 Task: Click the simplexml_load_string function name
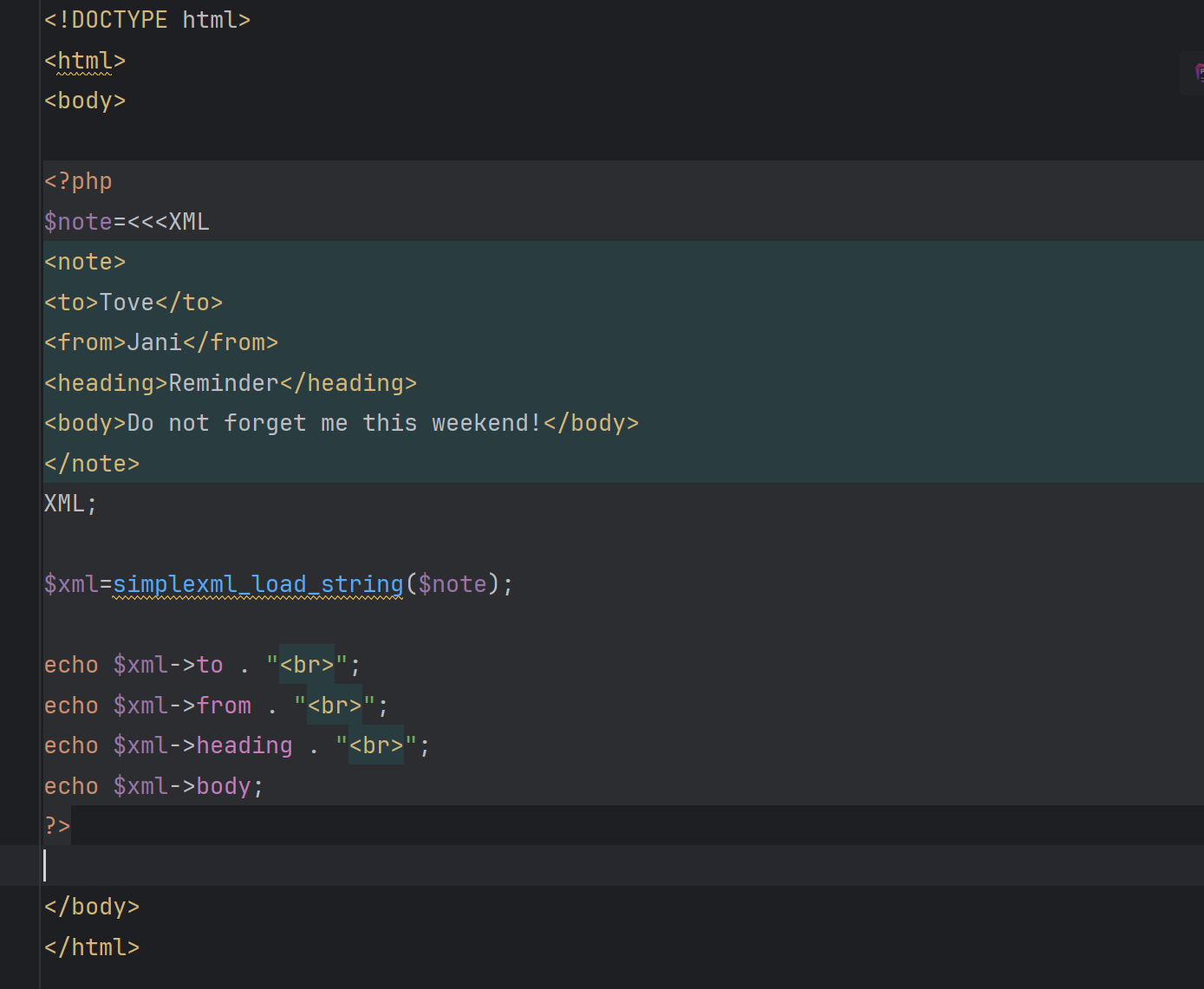pos(257,584)
